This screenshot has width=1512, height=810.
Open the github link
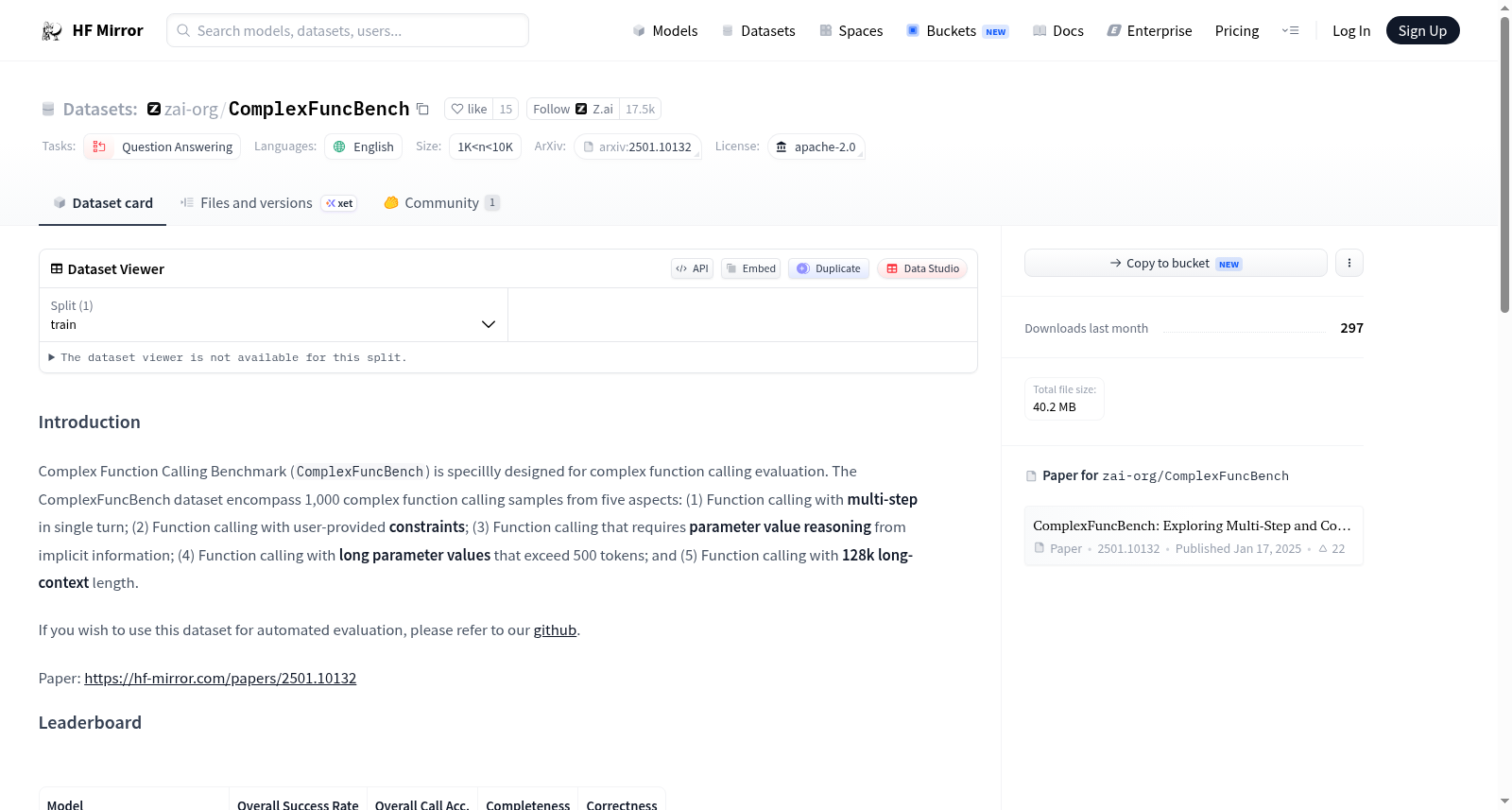click(x=555, y=630)
